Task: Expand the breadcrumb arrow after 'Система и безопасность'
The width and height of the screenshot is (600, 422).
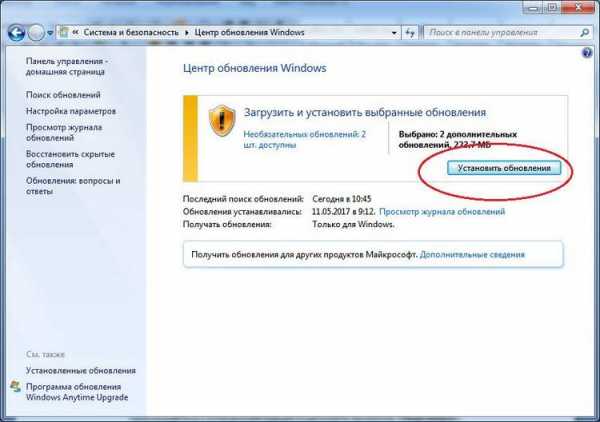Action: point(187,33)
